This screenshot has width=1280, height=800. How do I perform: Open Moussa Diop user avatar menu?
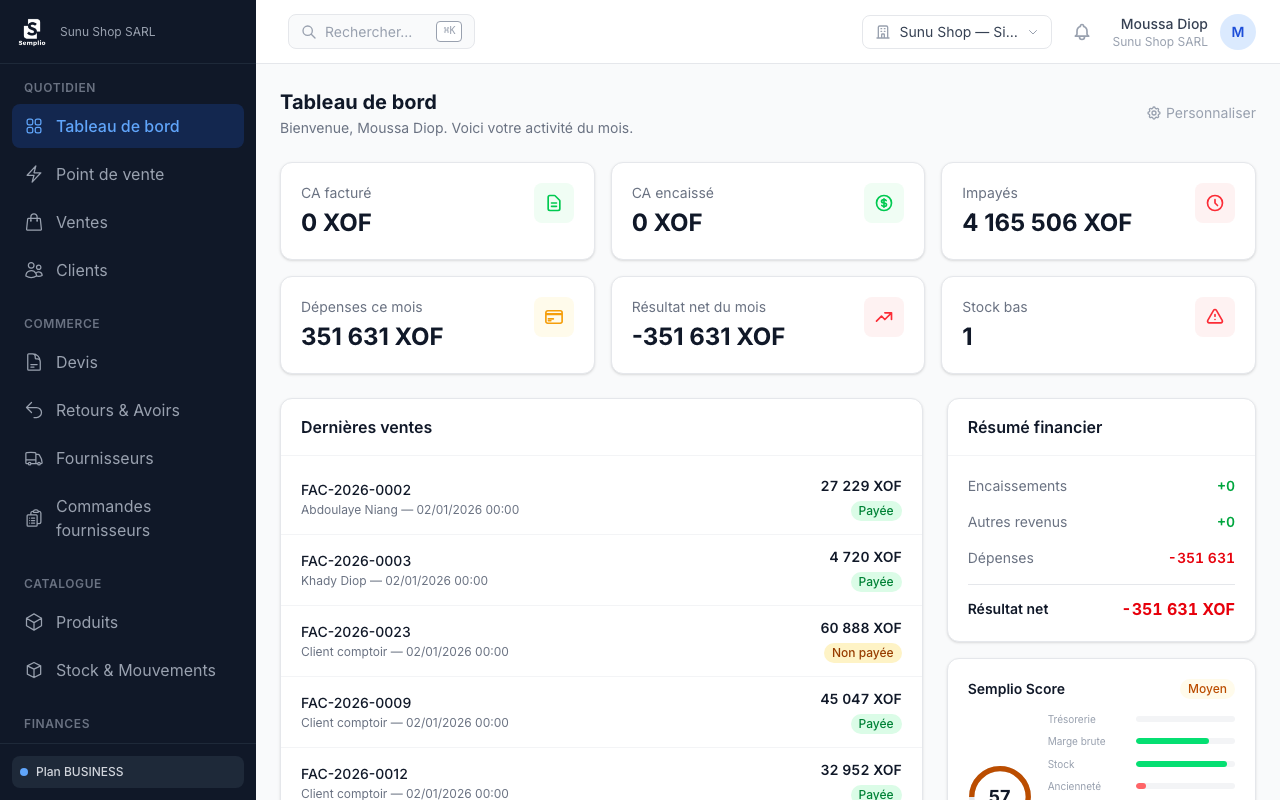click(x=1237, y=32)
